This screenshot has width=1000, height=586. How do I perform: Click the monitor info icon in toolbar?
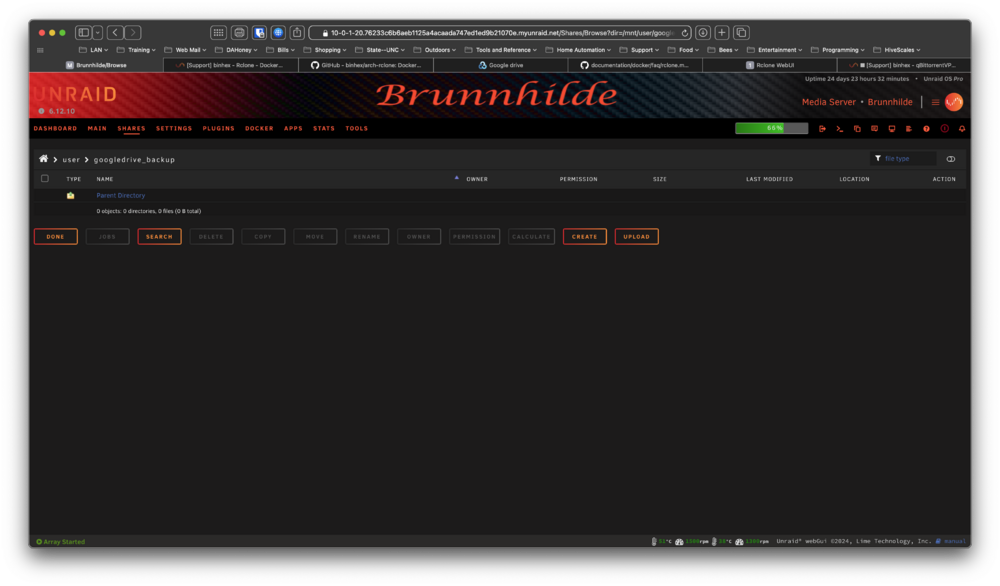point(892,129)
